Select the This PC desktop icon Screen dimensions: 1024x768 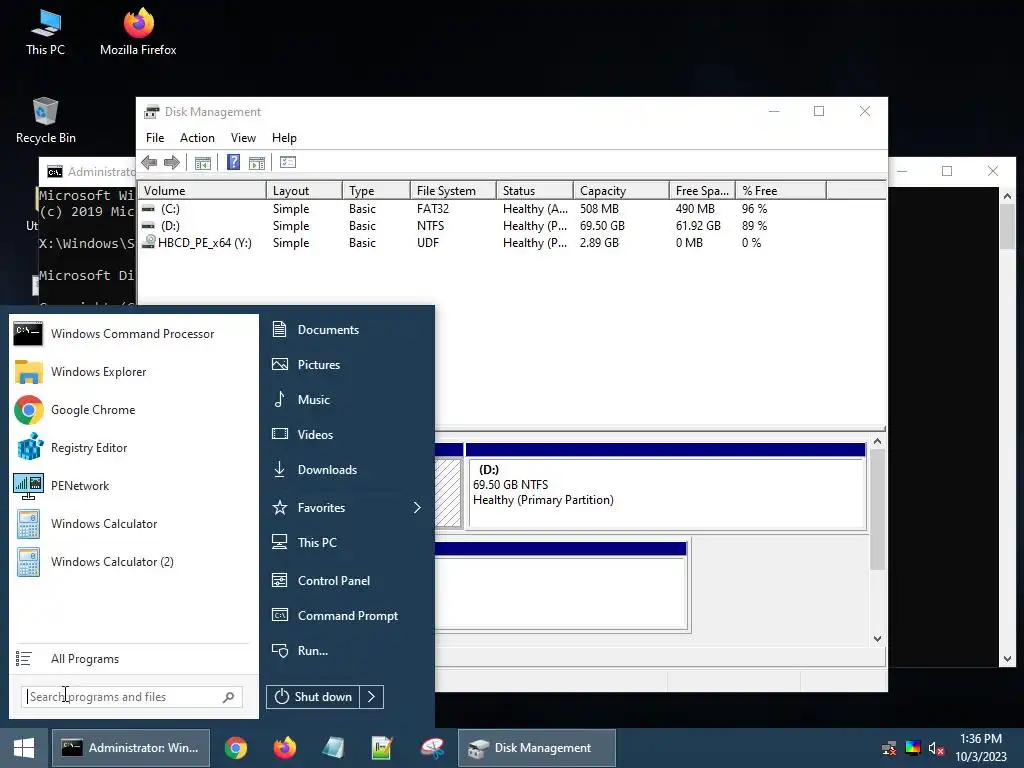(x=46, y=31)
